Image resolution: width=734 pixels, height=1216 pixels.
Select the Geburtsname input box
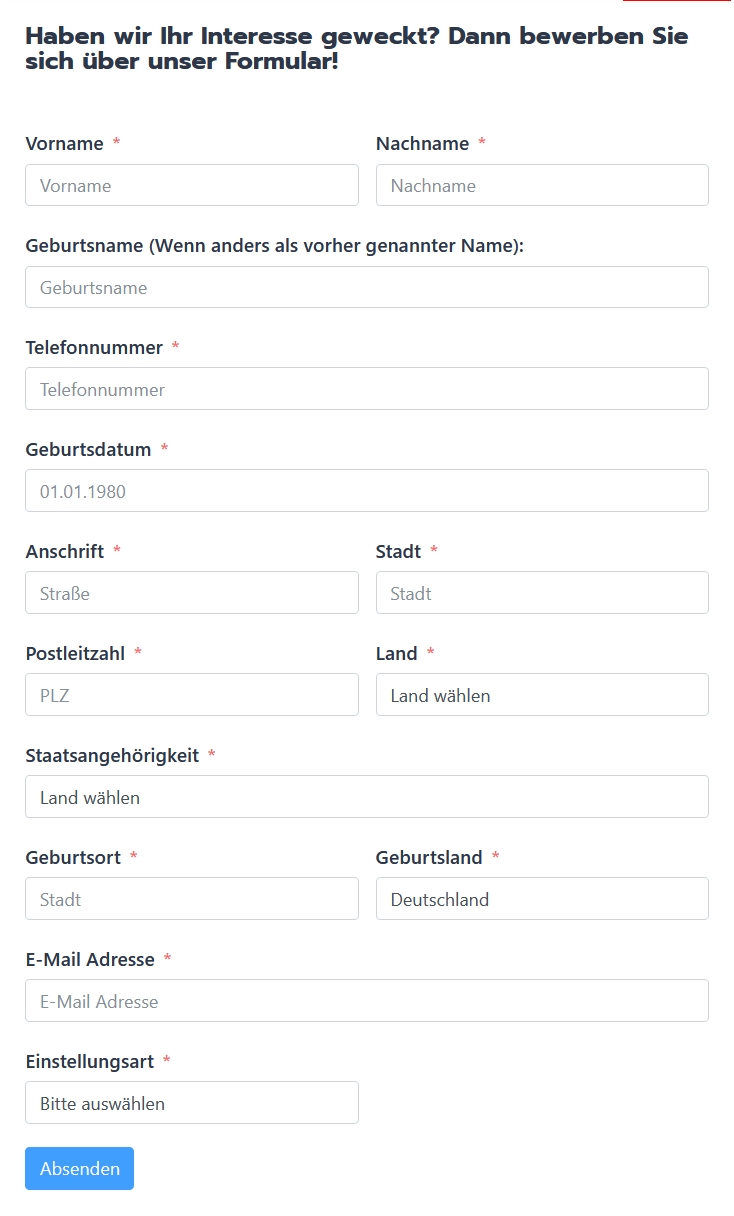(367, 287)
